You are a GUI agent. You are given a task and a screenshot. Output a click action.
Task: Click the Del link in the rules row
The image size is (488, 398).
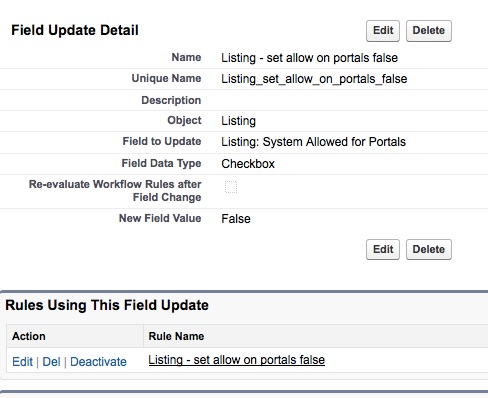coord(51,362)
